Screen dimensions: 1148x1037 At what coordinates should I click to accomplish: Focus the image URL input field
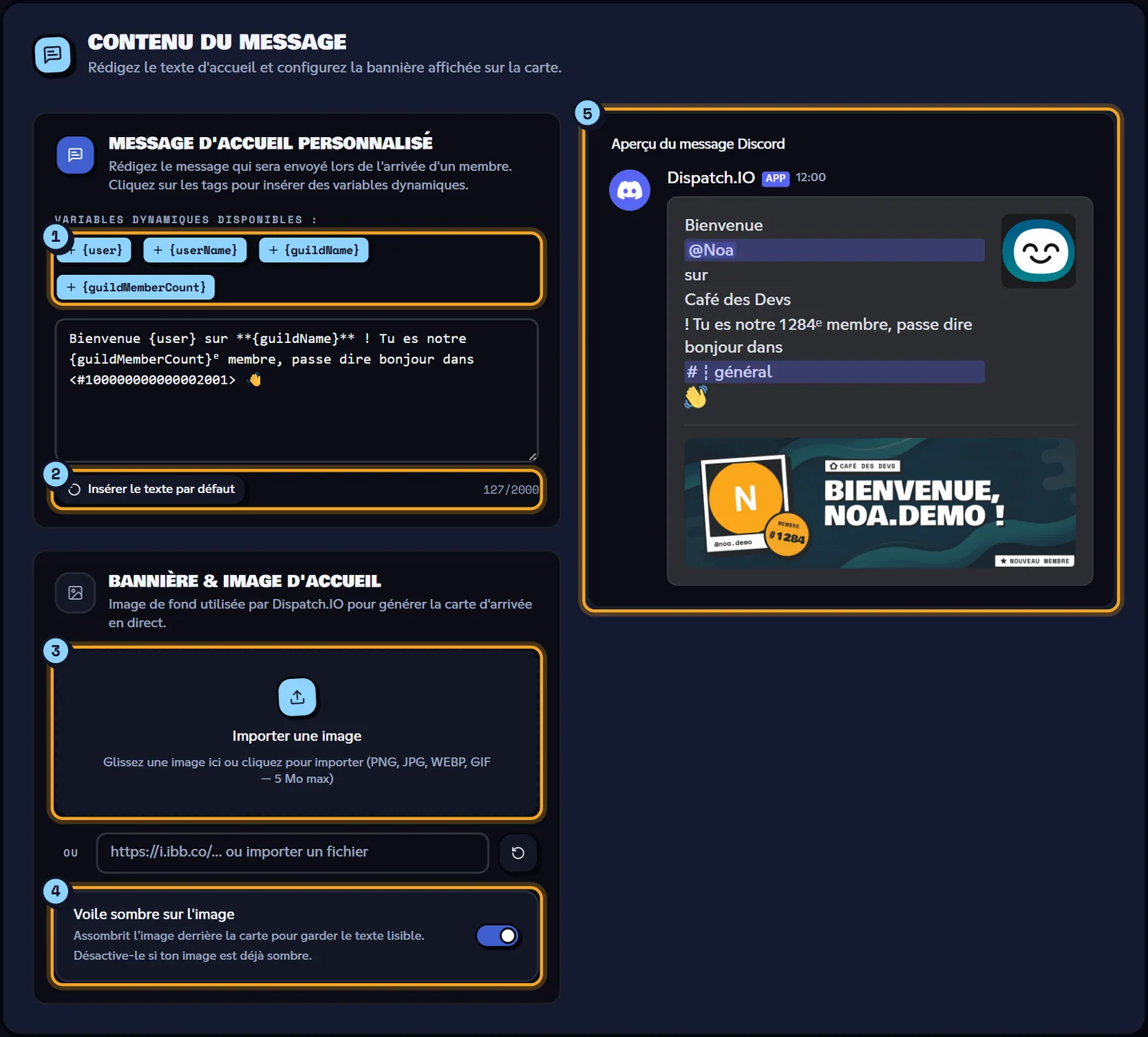click(x=293, y=853)
